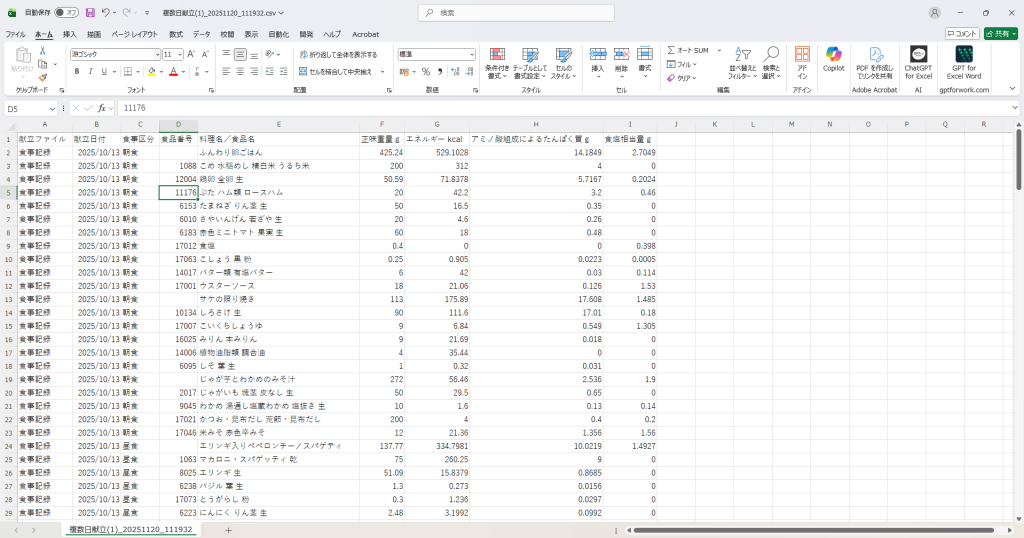Click the Save icon in title bar
The height and width of the screenshot is (538, 1024).
(x=90, y=13)
